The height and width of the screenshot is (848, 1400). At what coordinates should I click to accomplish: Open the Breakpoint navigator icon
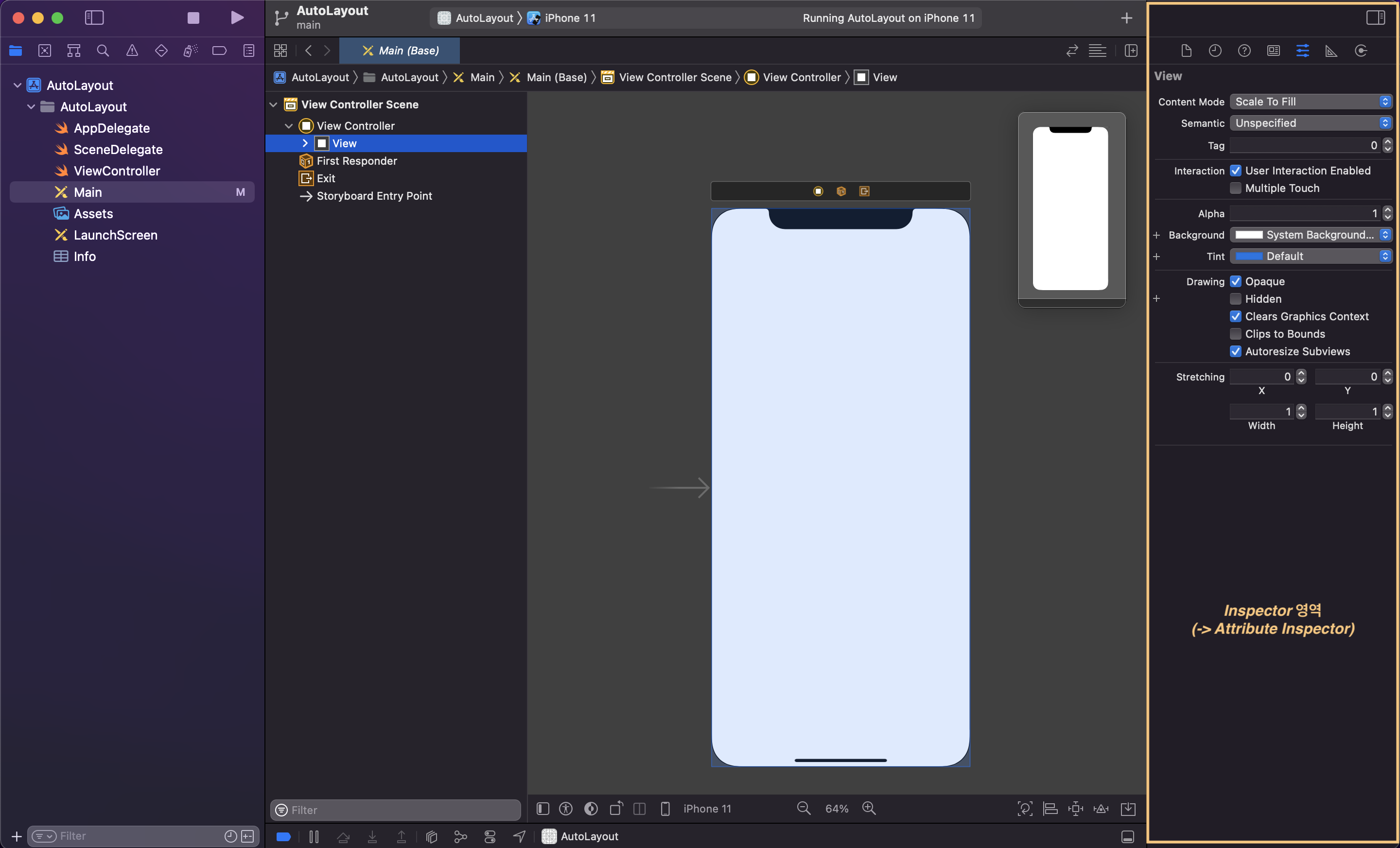[x=219, y=51]
